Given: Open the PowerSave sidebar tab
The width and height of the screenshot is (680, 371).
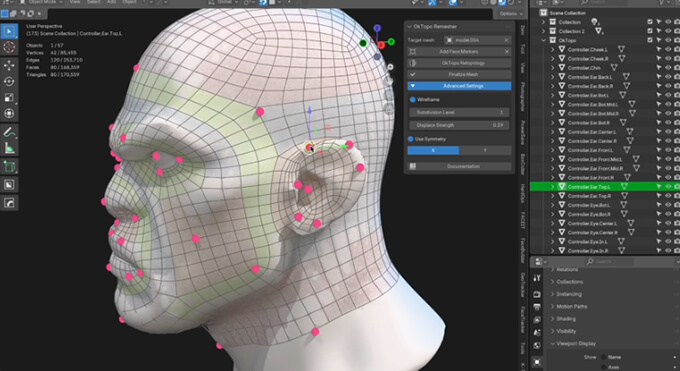Looking at the screenshot, I should 523,132.
